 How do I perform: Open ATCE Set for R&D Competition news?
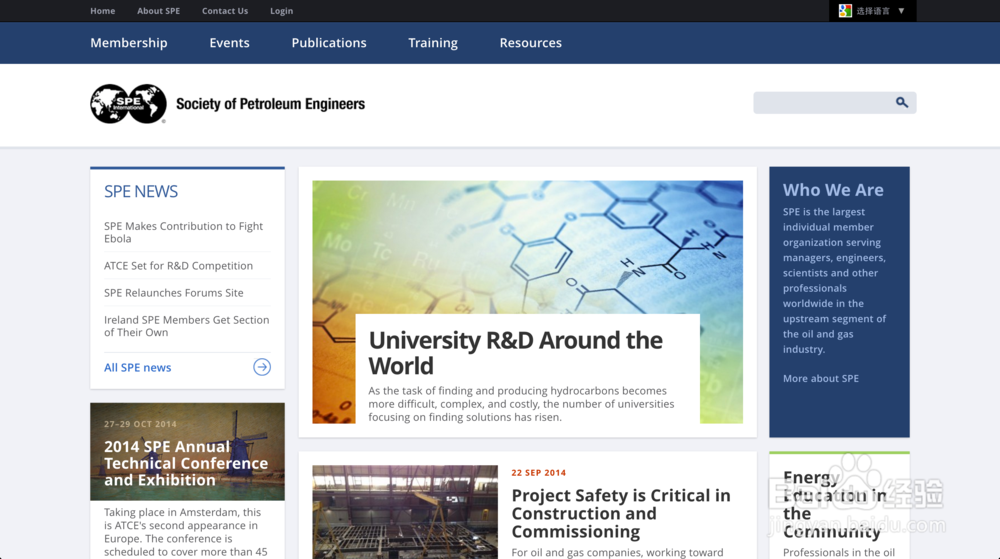click(179, 266)
